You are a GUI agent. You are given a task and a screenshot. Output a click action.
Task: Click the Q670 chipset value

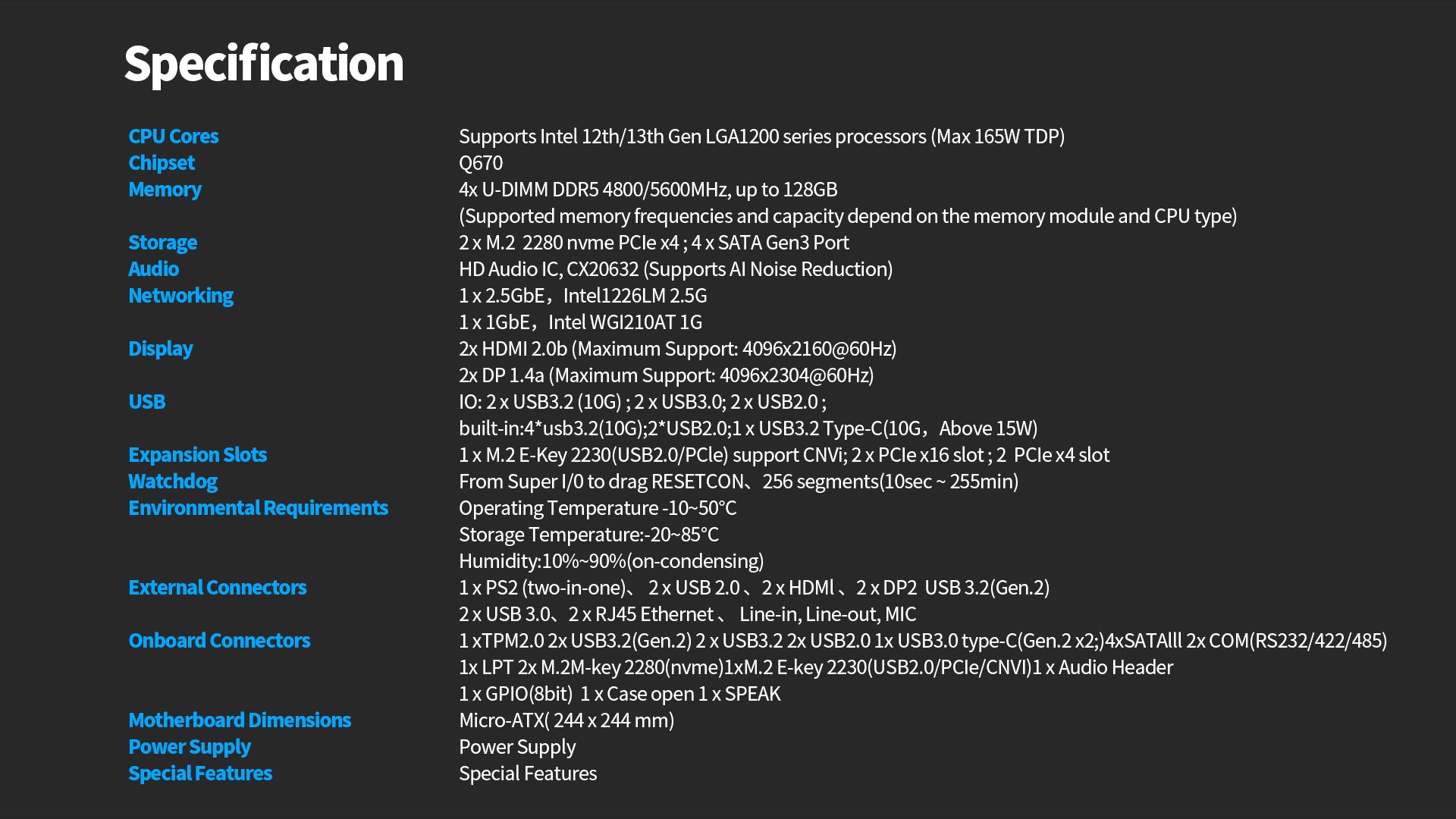pos(480,163)
